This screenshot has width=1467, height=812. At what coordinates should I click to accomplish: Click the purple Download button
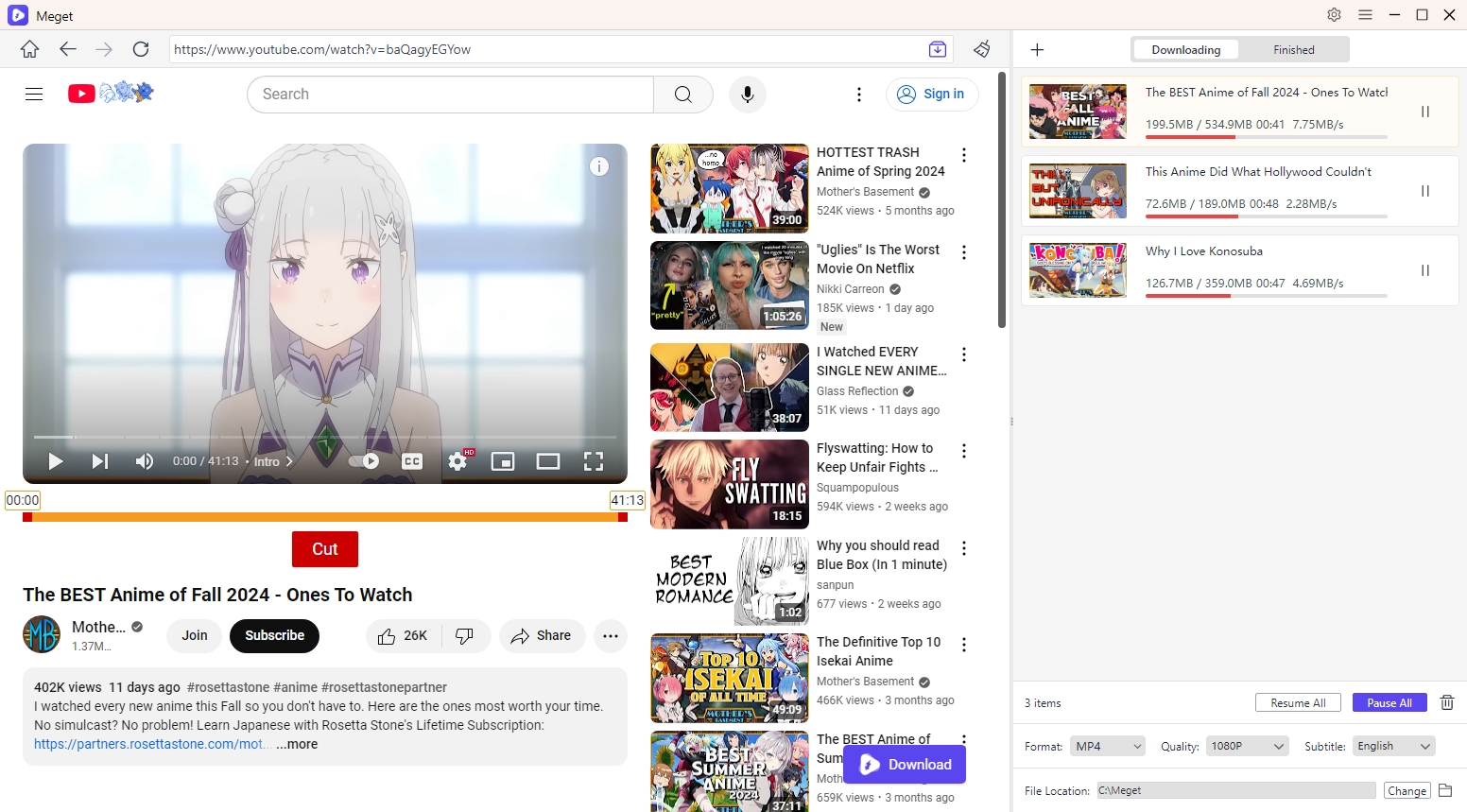[905, 764]
